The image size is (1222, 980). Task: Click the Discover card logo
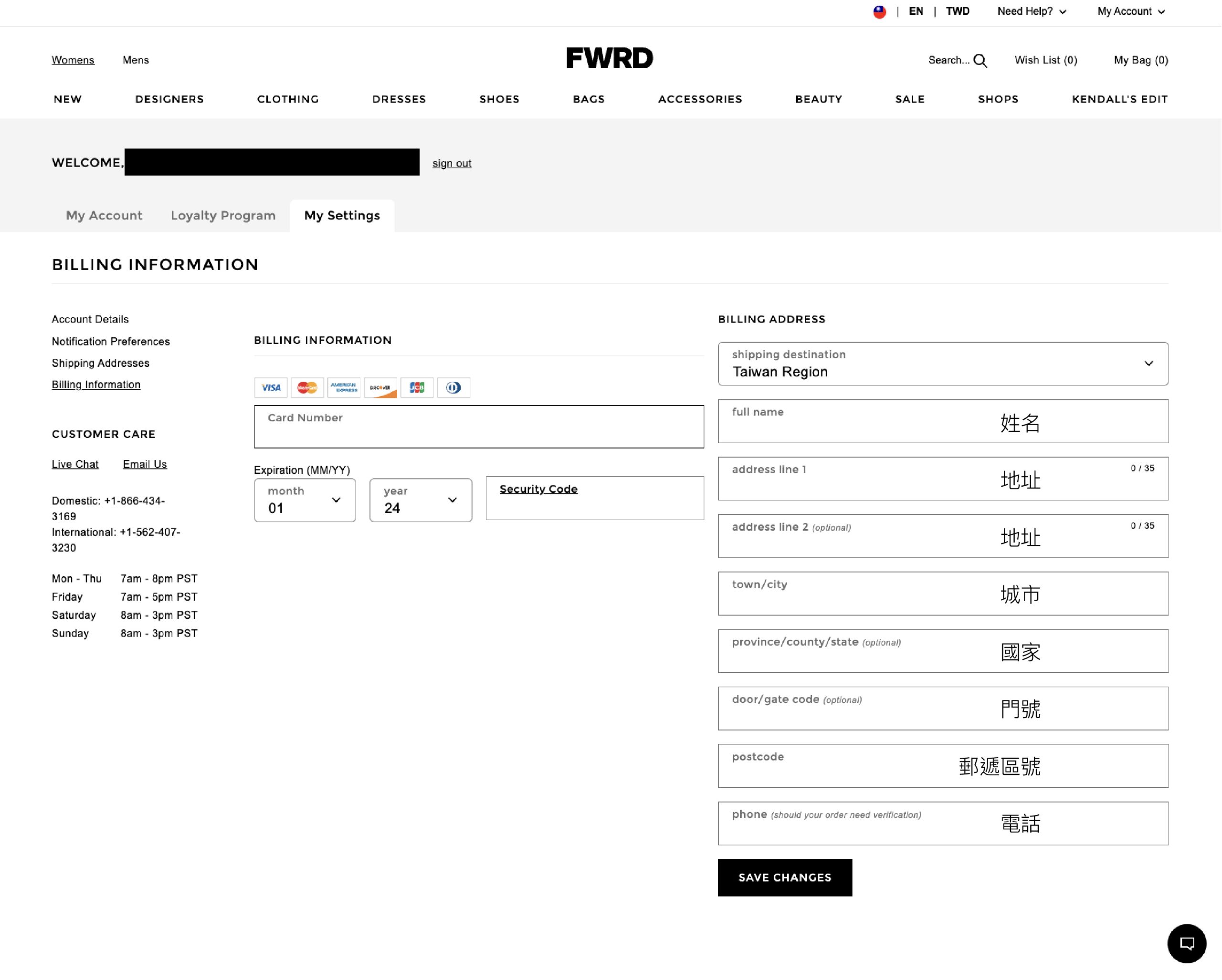coord(380,387)
